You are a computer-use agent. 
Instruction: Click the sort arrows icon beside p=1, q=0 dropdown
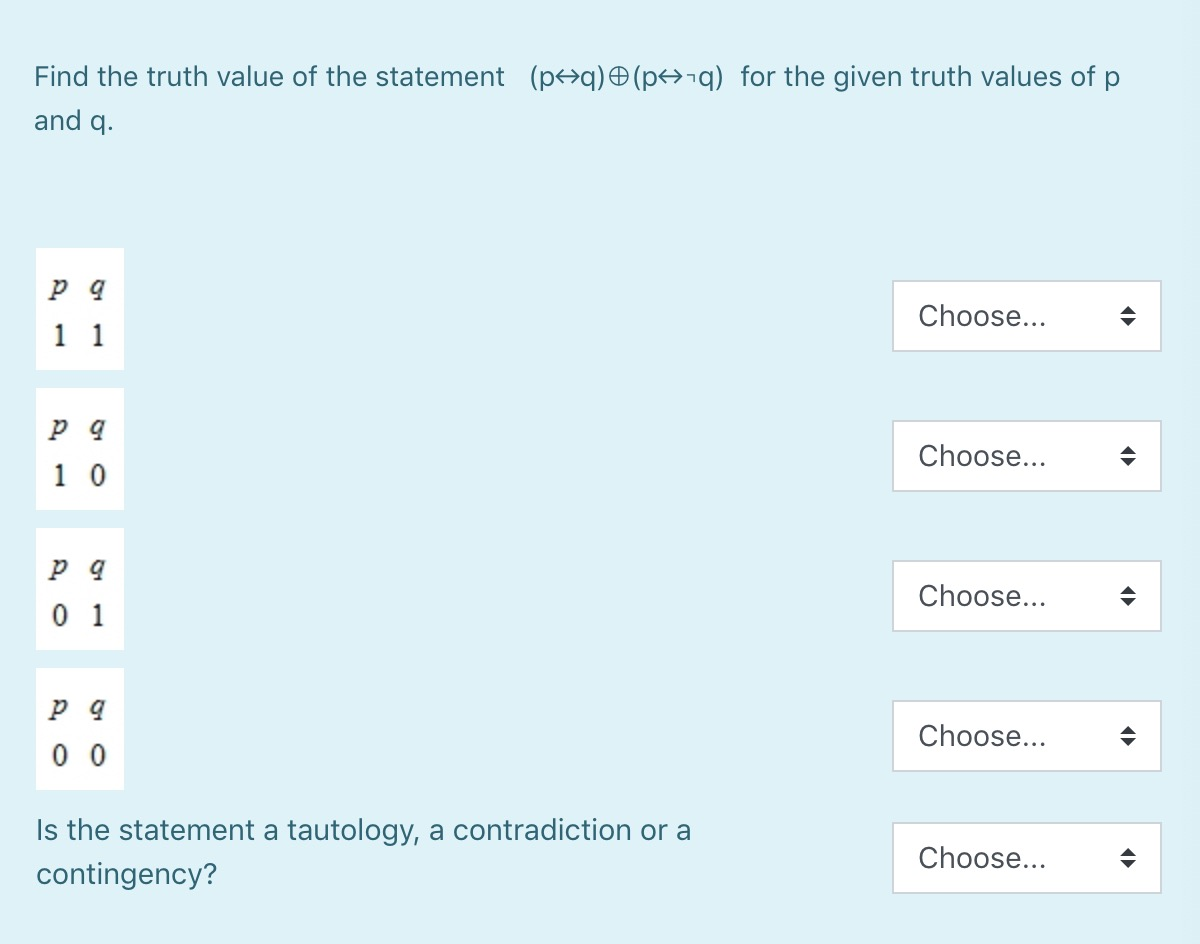pos(1128,456)
